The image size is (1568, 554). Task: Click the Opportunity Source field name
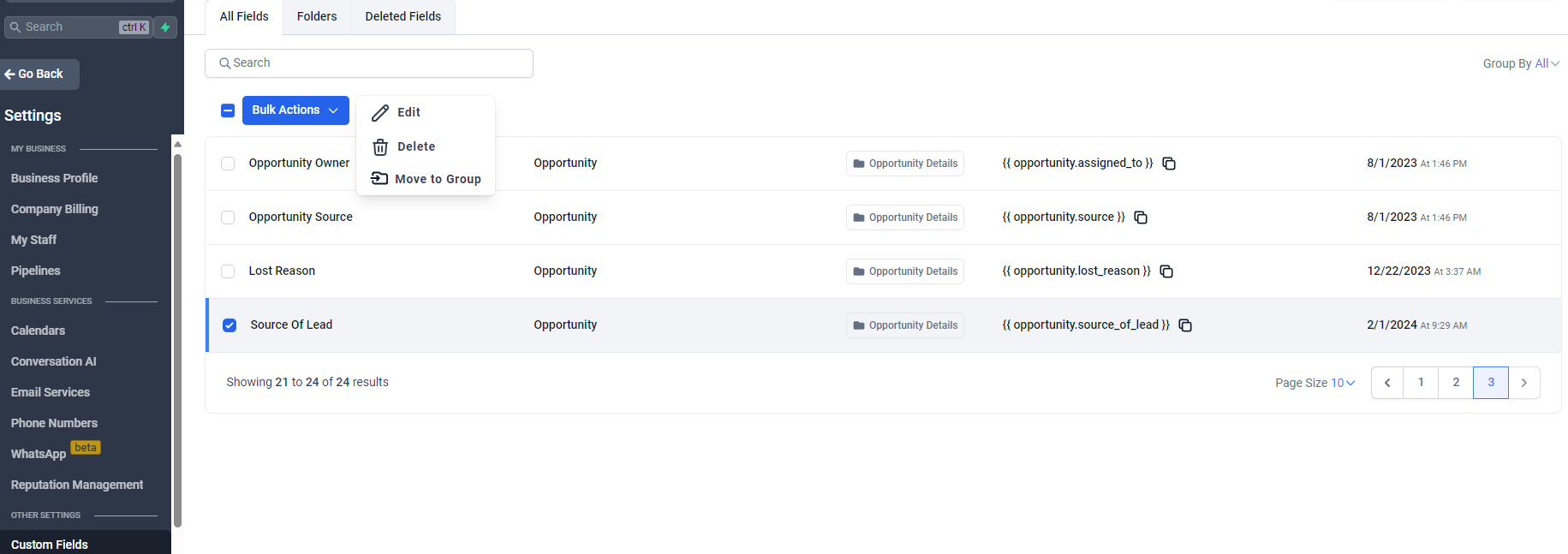(301, 217)
